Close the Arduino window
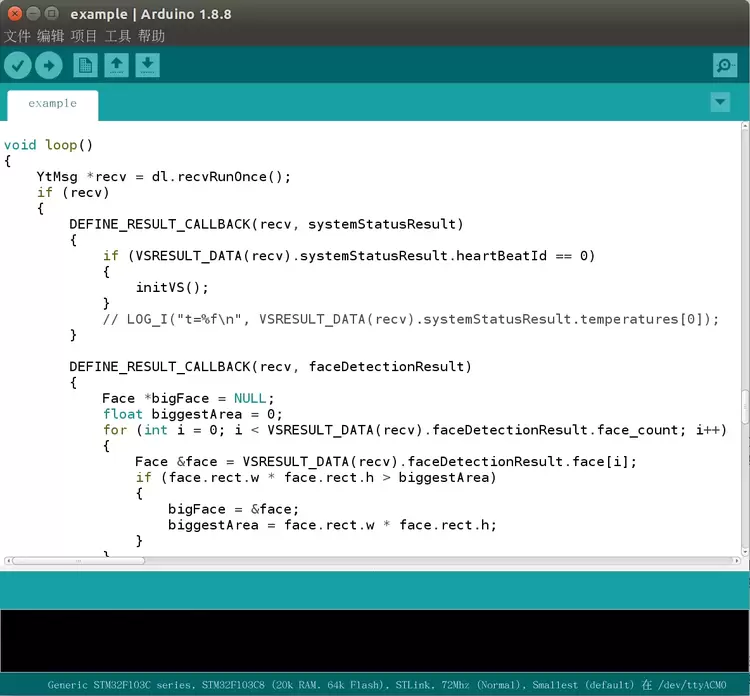This screenshot has height=696, width=750. click(x=13, y=14)
